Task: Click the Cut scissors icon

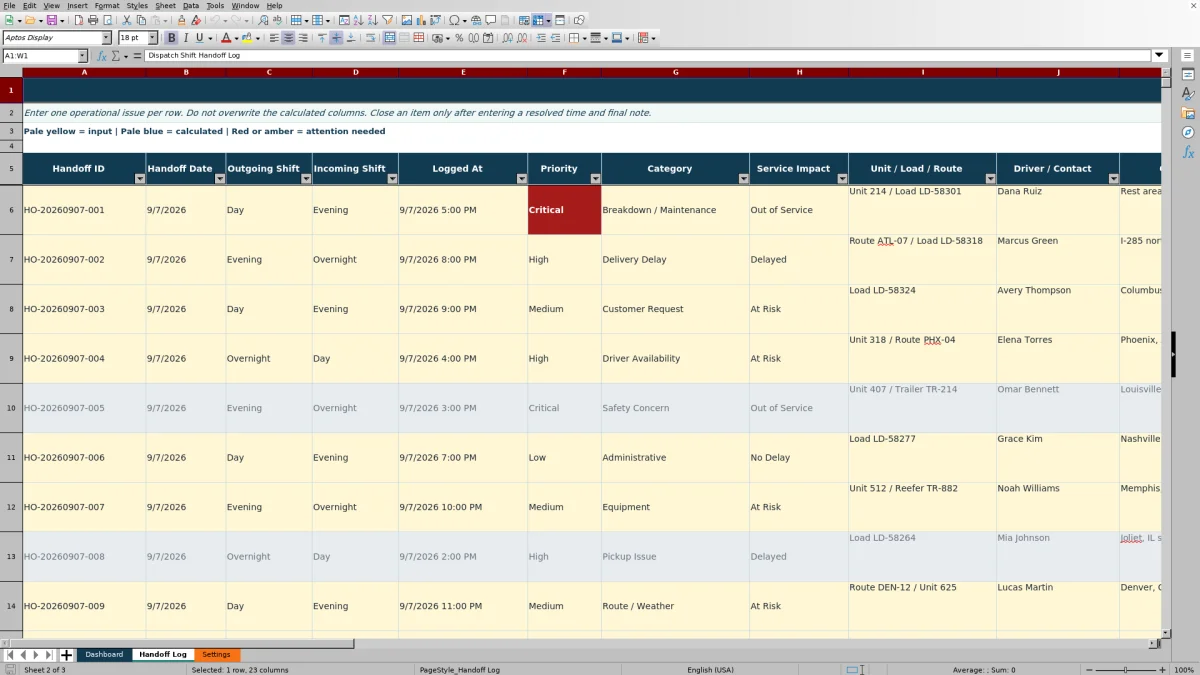Action: pyautogui.click(x=126, y=20)
